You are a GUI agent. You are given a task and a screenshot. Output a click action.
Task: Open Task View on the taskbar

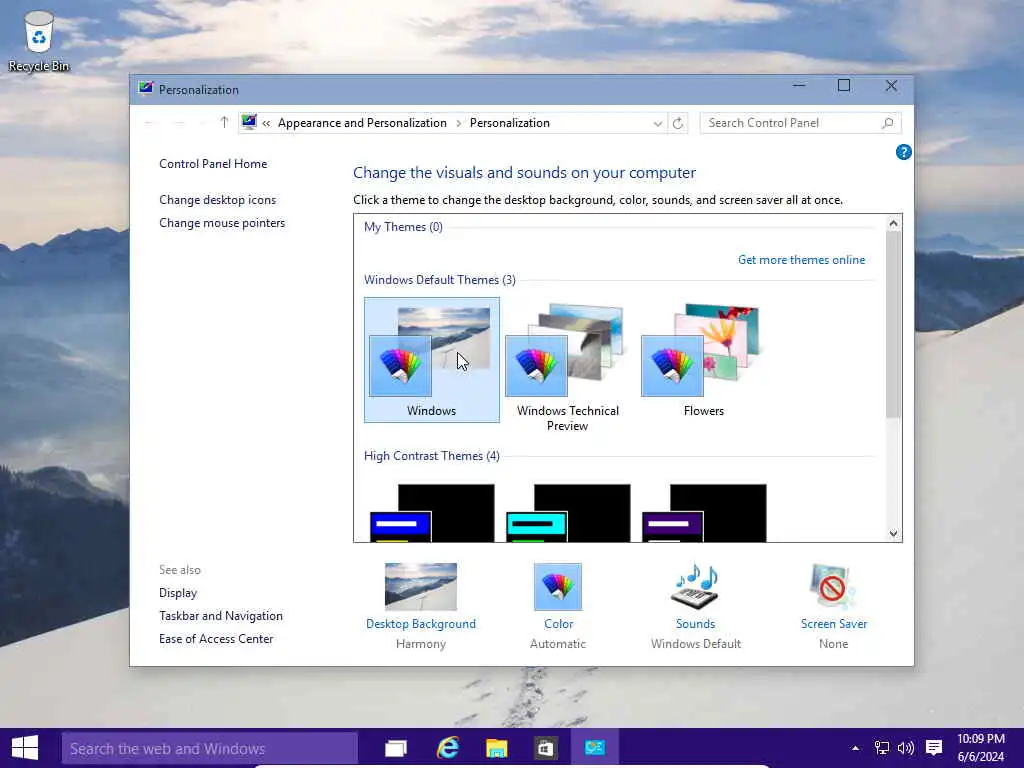click(x=396, y=748)
